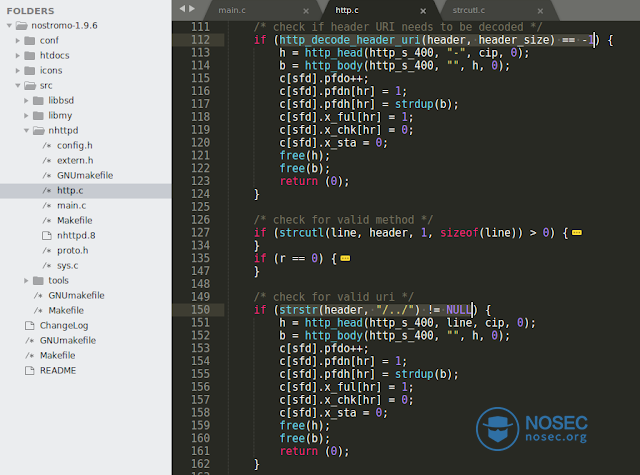Unfold collapsed block marker on line 127

pos(577,233)
